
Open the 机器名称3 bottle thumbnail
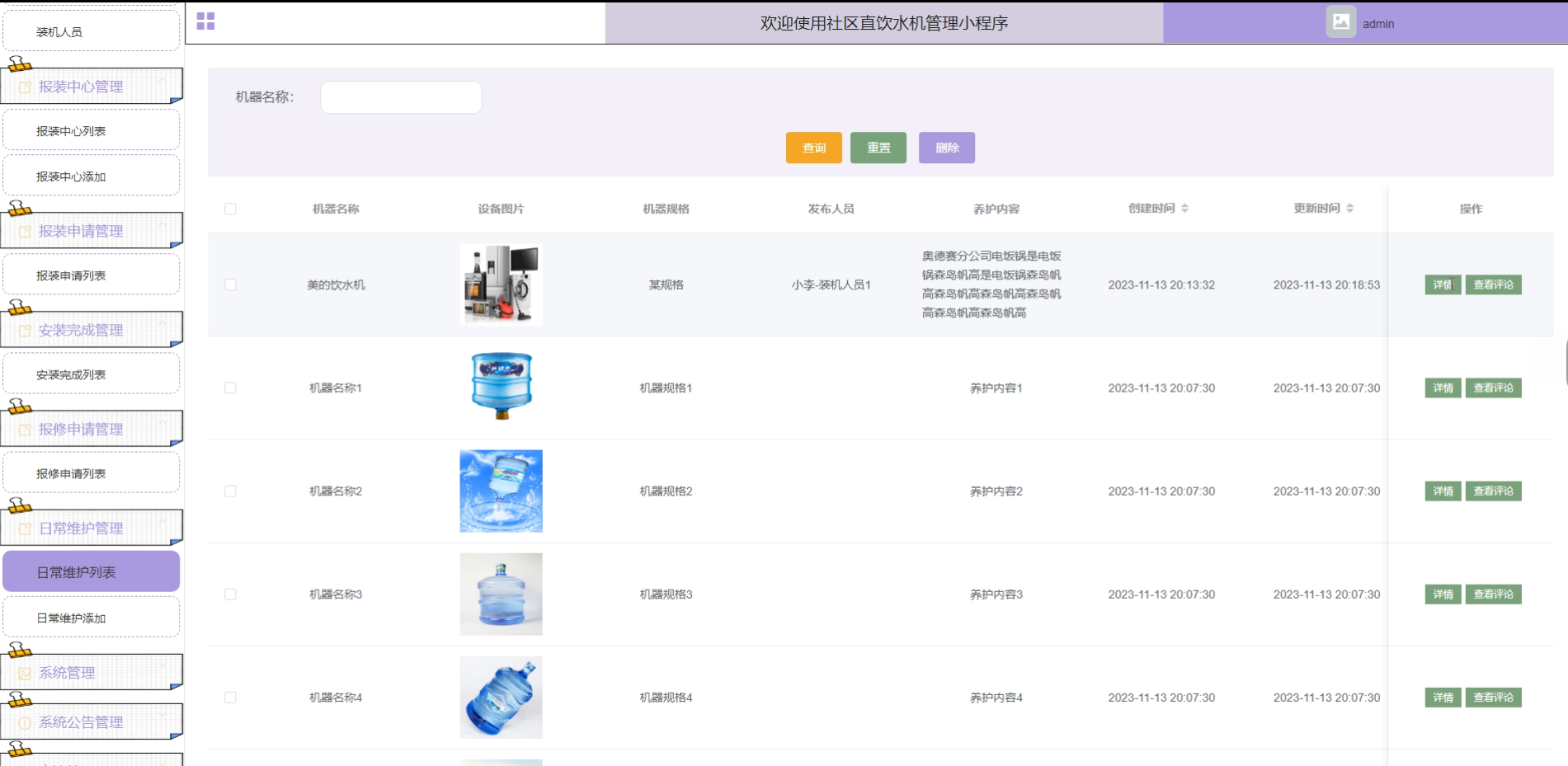tap(501, 594)
